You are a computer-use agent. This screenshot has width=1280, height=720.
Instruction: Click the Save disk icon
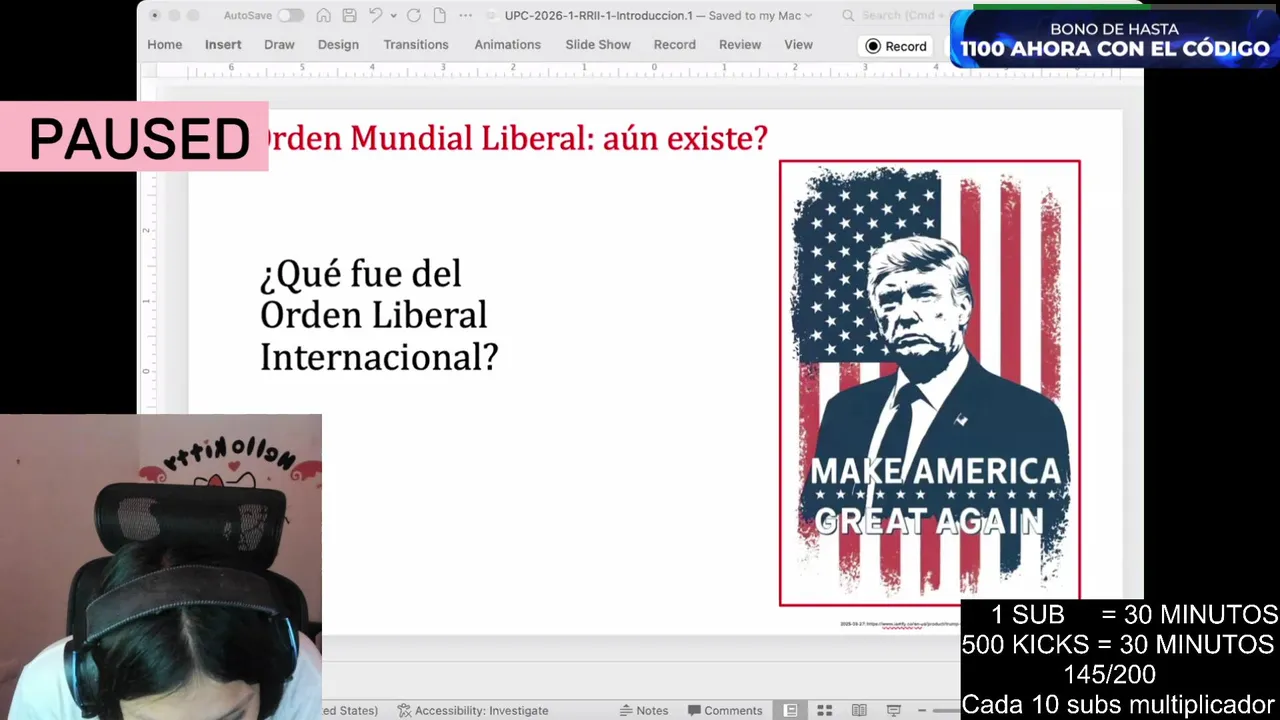(349, 15)
